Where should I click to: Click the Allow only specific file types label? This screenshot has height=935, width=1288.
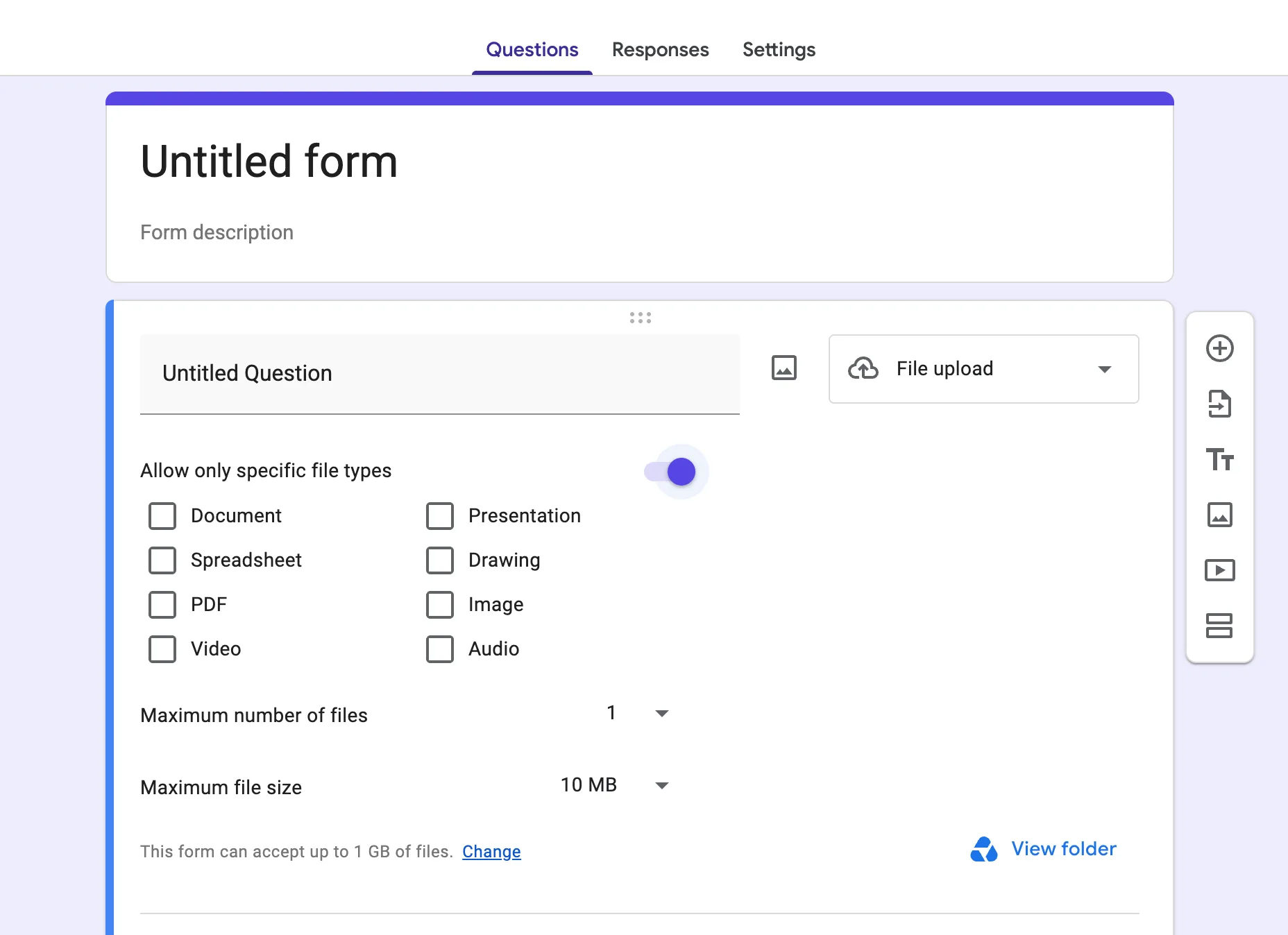click(x=266, y=470)
